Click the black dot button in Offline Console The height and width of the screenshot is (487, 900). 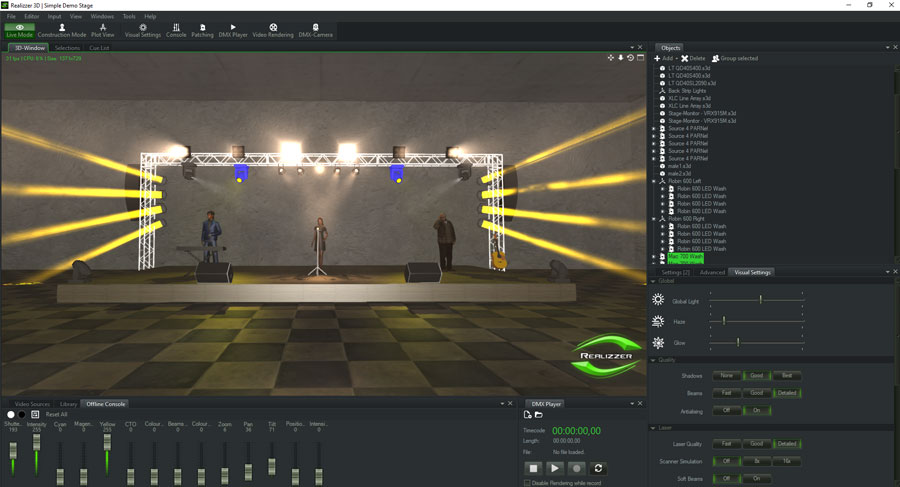pyautogui.click(x=22, y=414)
